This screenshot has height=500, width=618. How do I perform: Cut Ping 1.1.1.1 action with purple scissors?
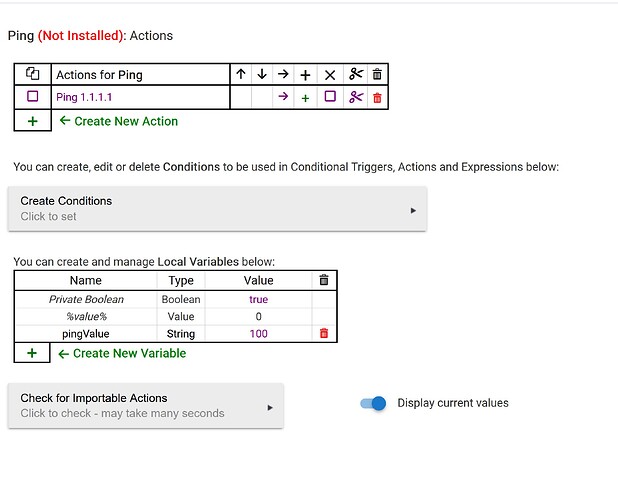[356, 97]
